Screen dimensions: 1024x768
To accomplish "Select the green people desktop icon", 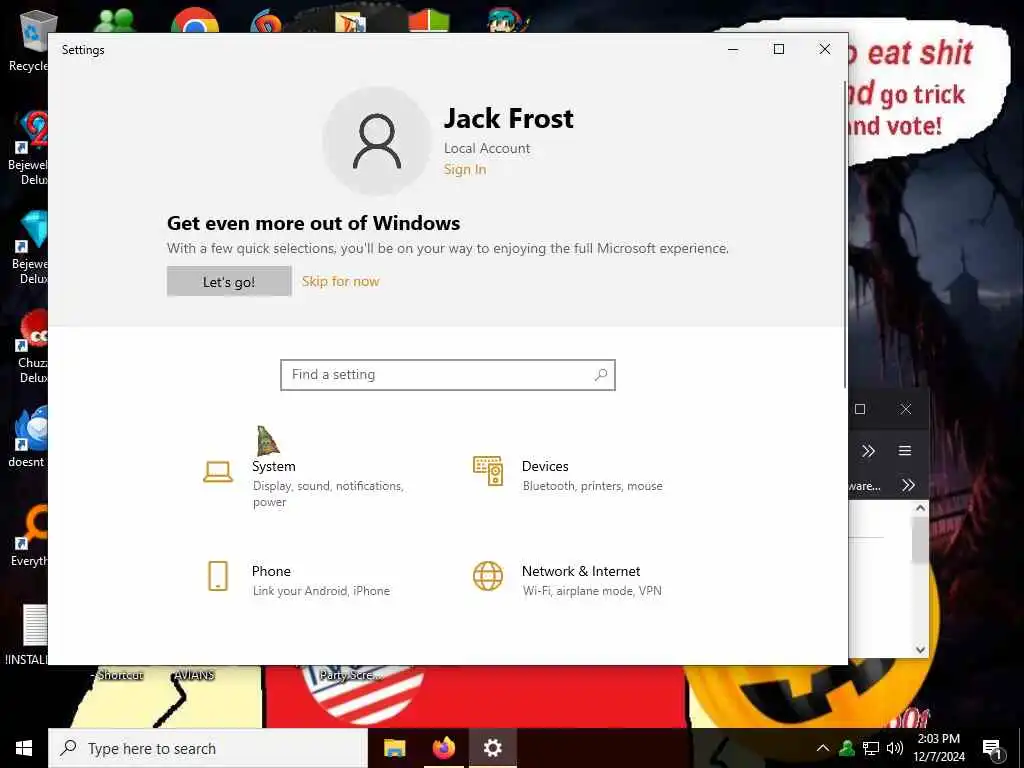I will click(x=115, y=20).
